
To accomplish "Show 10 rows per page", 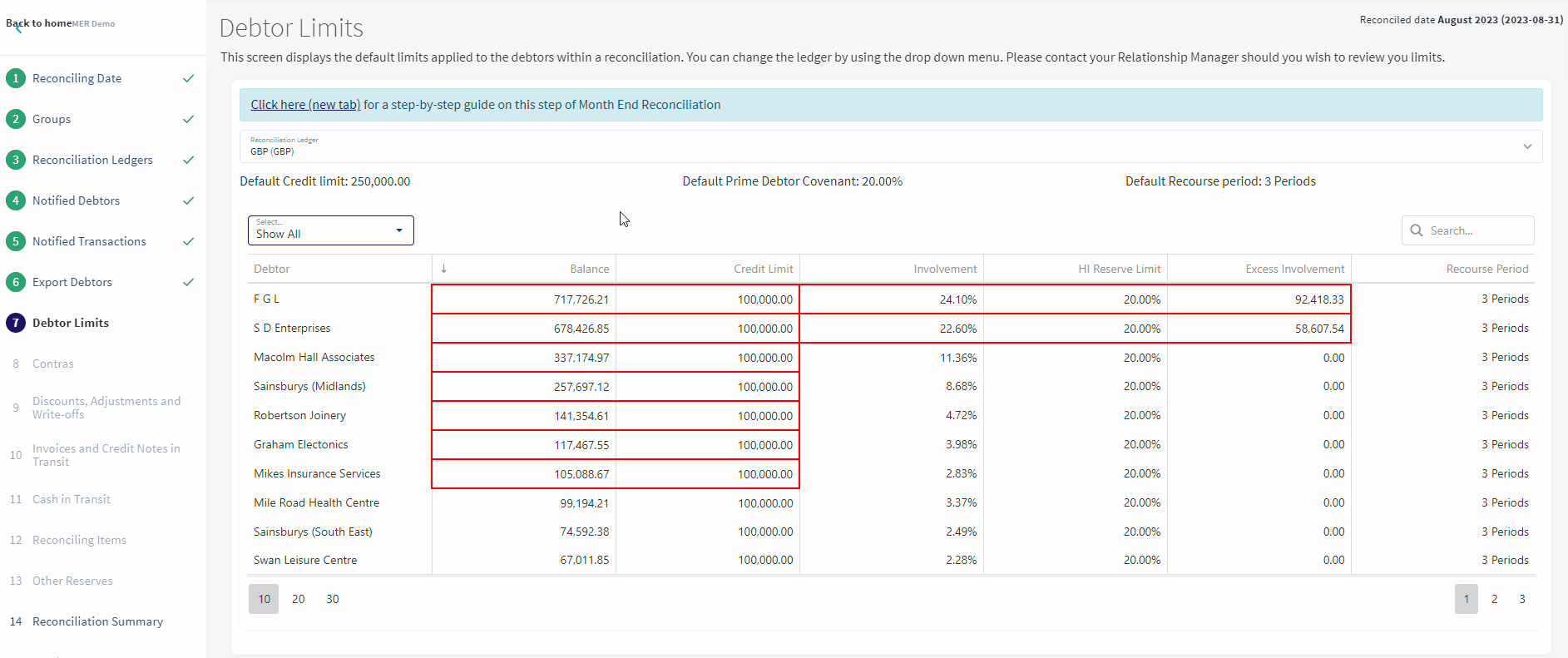I will (264, 599).
